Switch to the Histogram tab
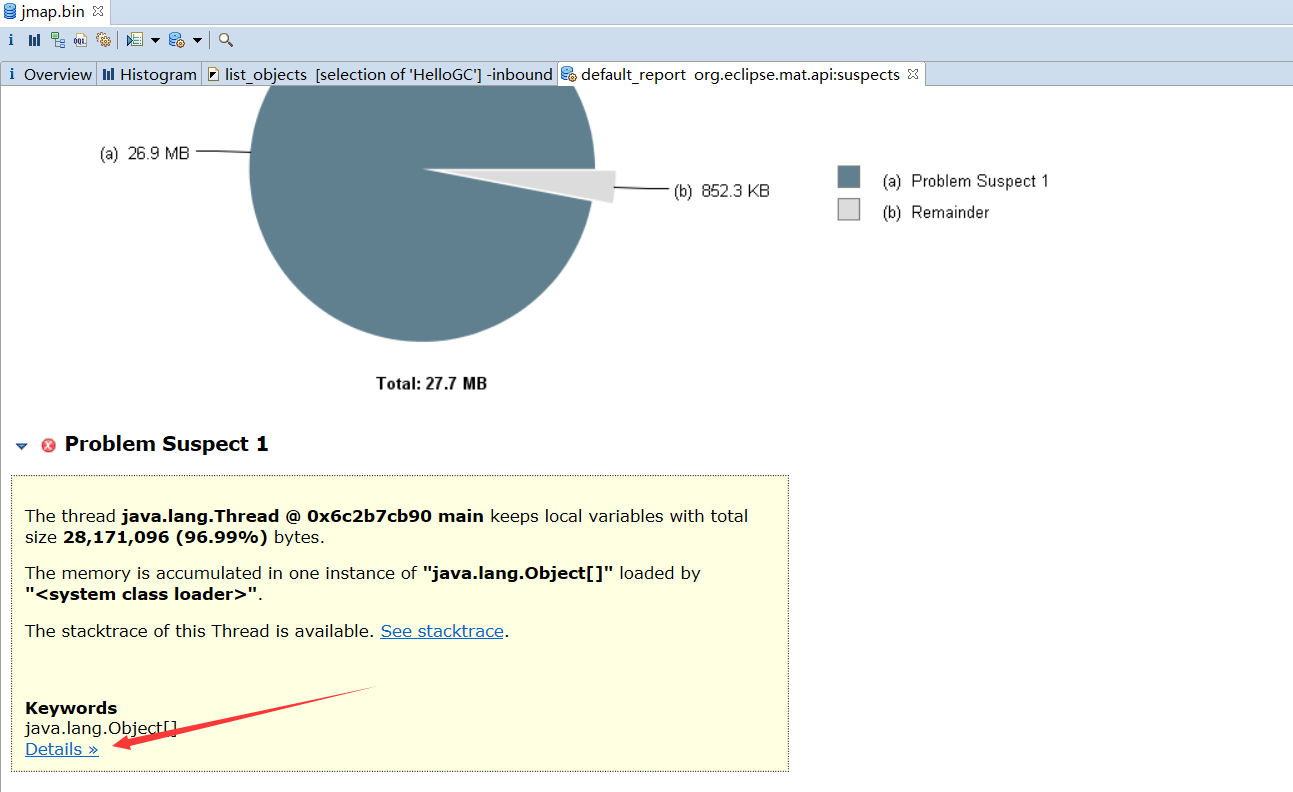Screen dimensions: 1293x792 point(150,74)
